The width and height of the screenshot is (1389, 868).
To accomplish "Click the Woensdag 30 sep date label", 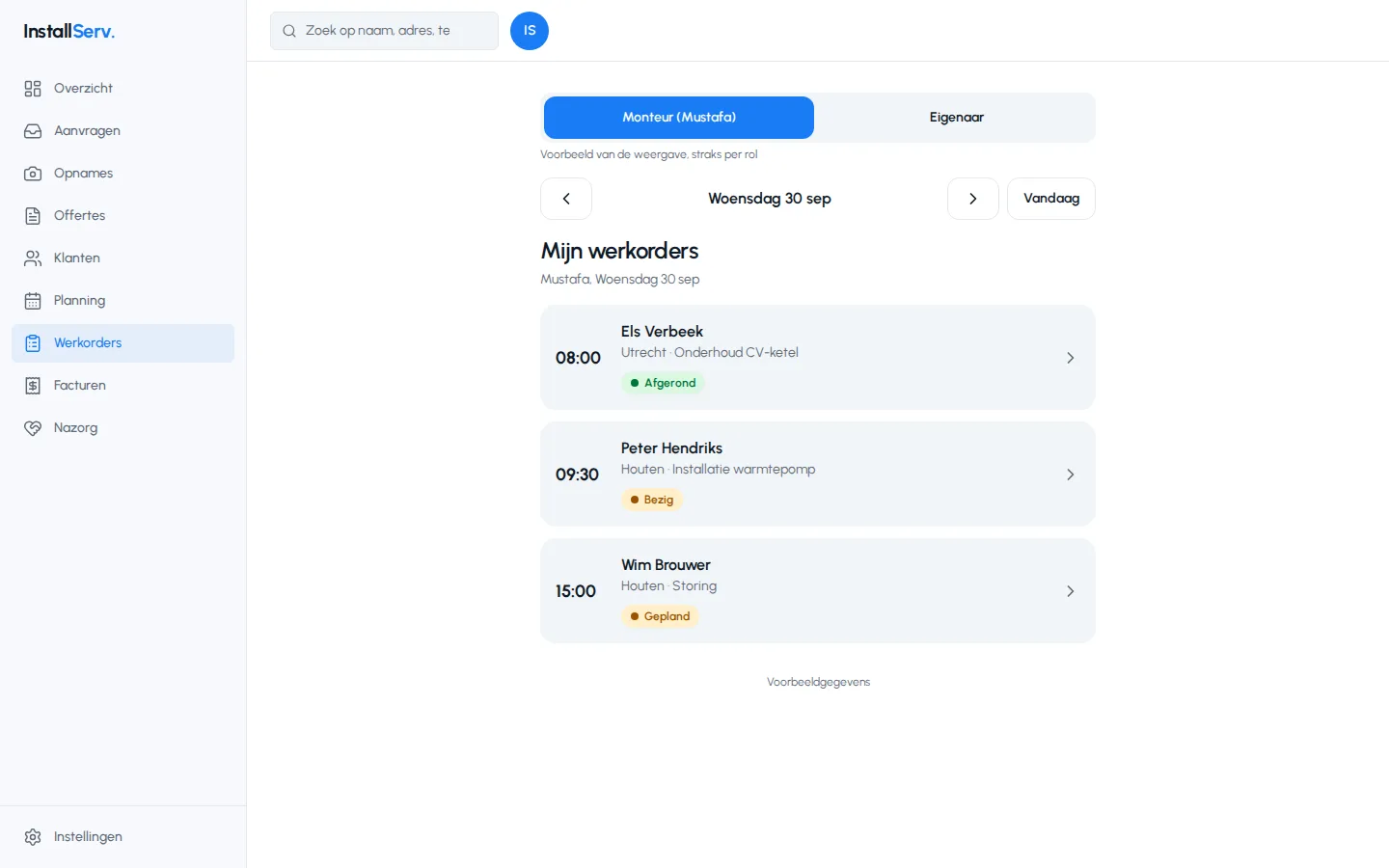I will [x=770, y=199].
